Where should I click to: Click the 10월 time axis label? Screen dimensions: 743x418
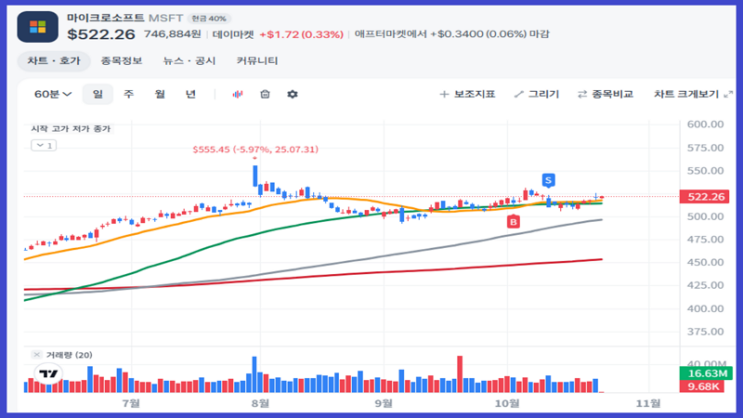(507, 403)
